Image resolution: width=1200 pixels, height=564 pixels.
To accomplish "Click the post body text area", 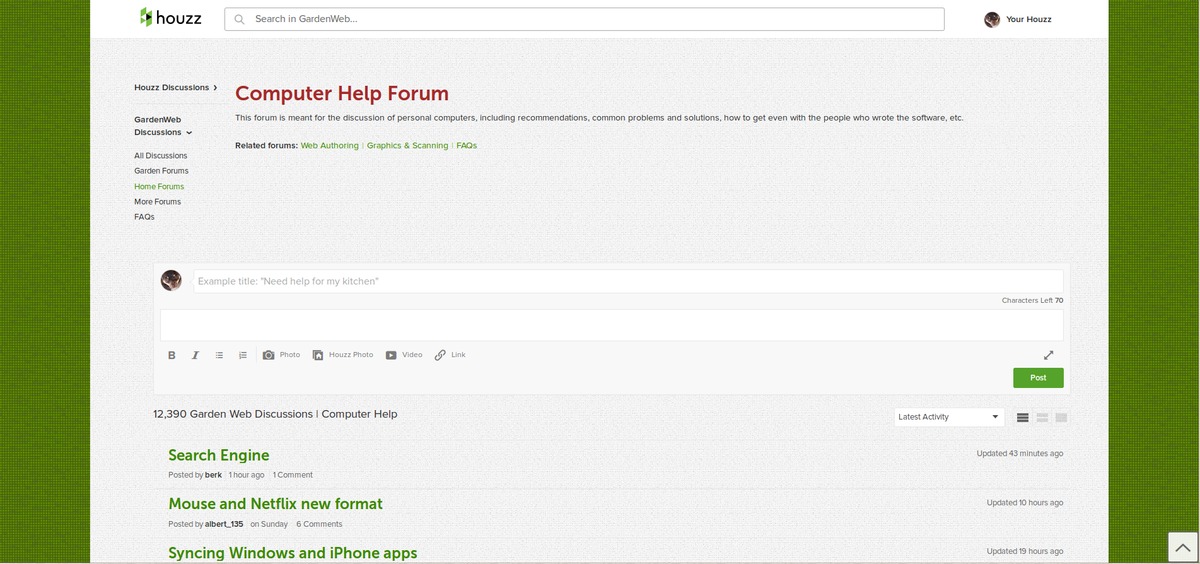I will [612, 325].
